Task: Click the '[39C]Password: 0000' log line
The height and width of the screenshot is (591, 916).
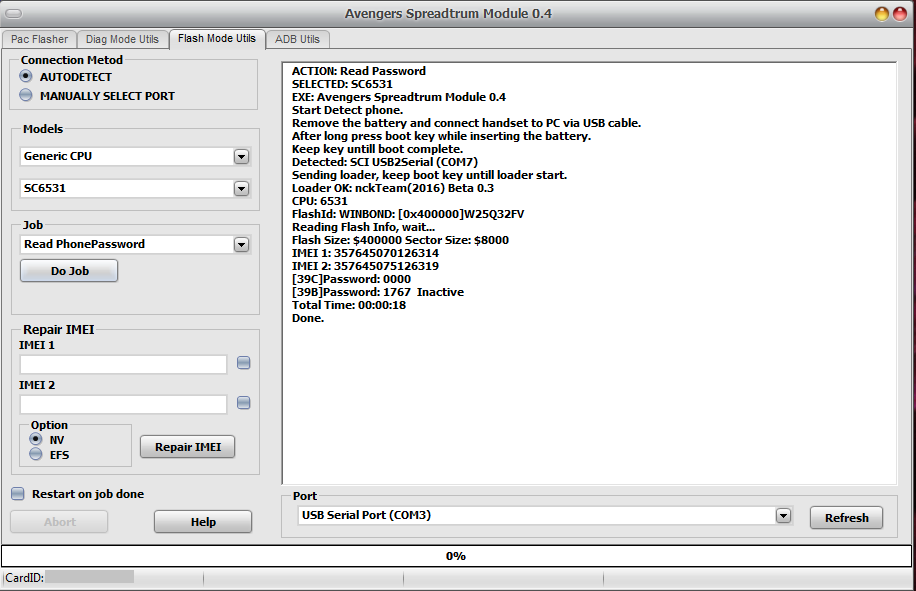Action: [351, 279]
